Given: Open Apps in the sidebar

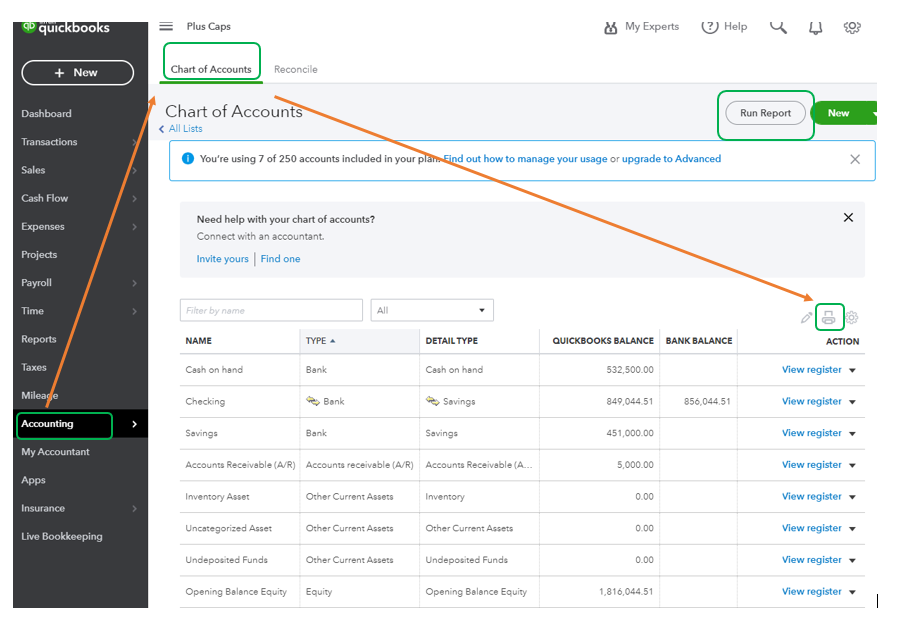Looking at the screenshot, I should (x=34, y=480).
